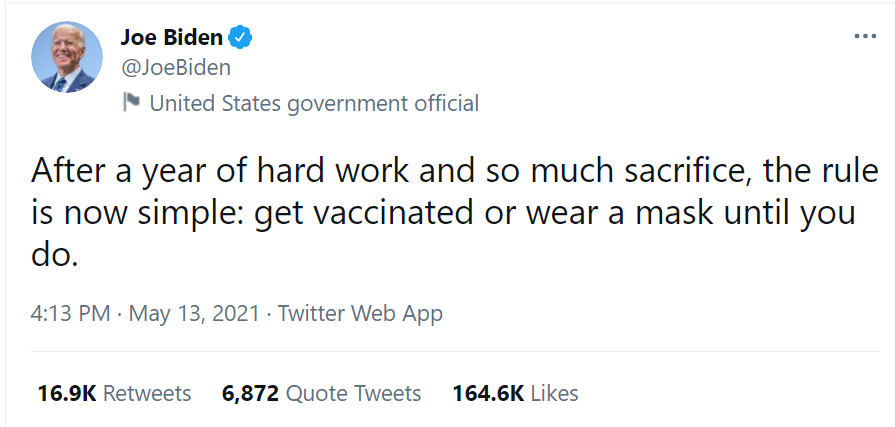
Task: View the Quote Tweets list
Action: coord(353,393)
